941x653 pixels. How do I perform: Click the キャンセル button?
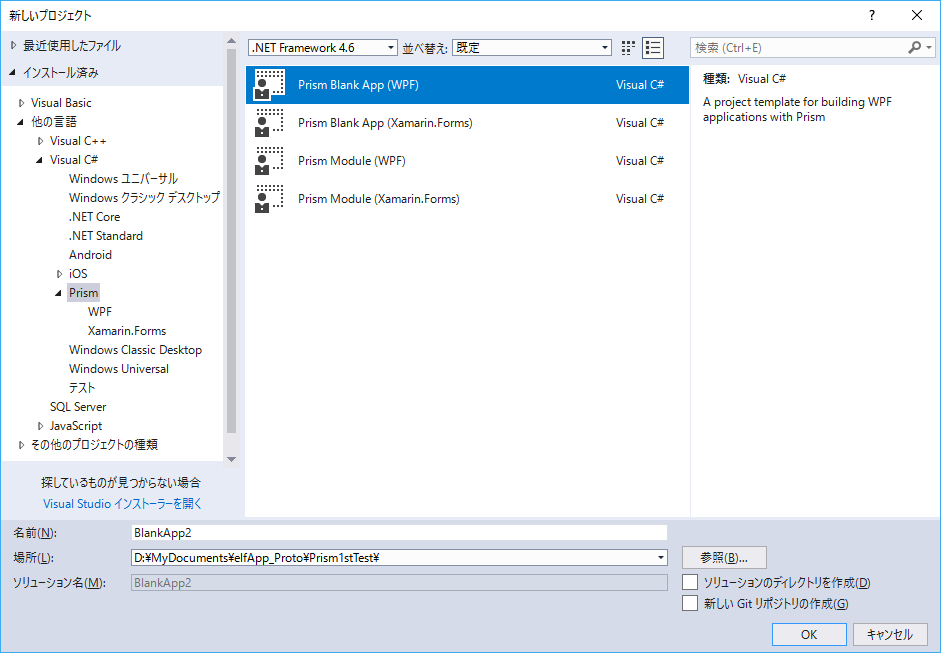click(890, 634)
